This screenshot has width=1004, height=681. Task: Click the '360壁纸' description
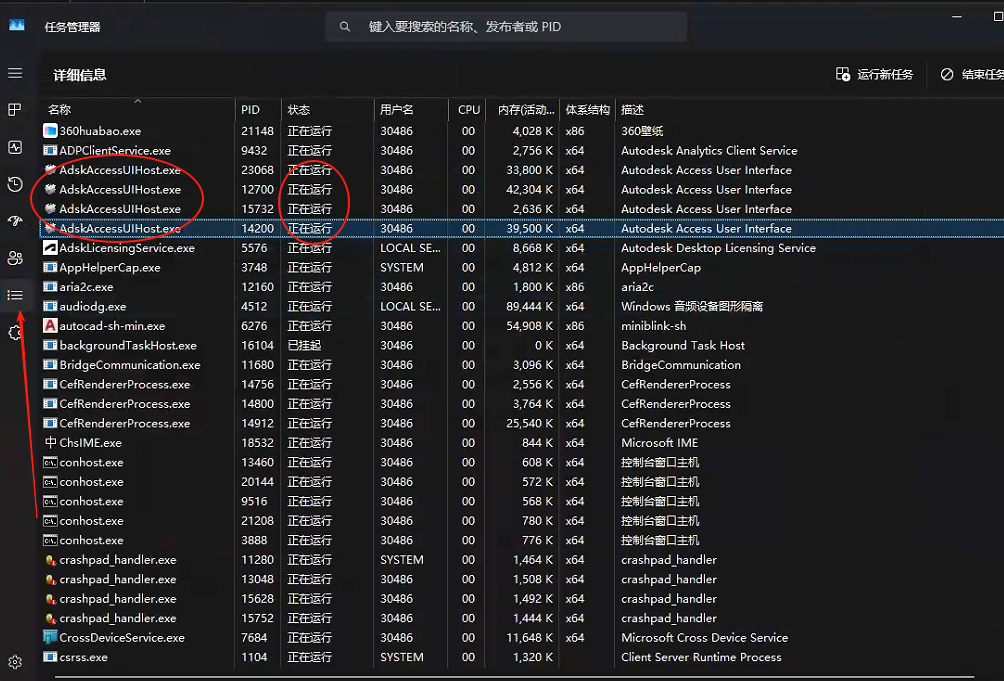(642, 131)
